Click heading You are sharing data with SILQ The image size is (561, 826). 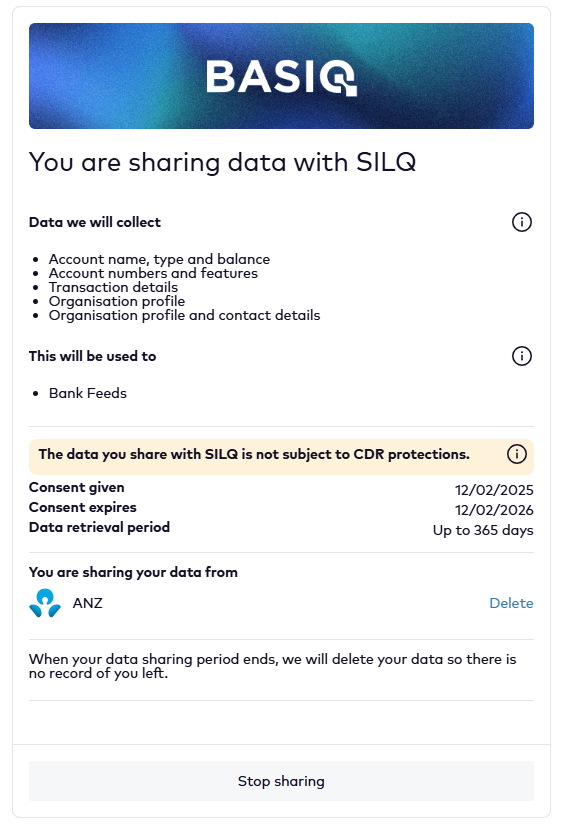point(222,162)
